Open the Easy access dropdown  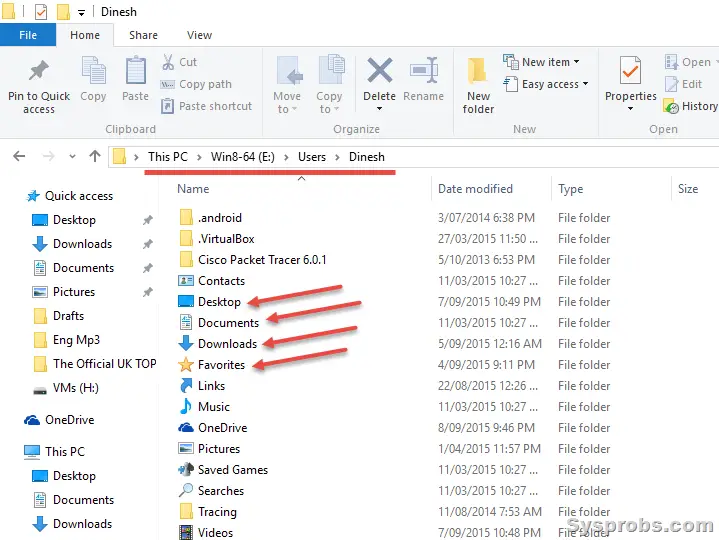click(546, 84)
